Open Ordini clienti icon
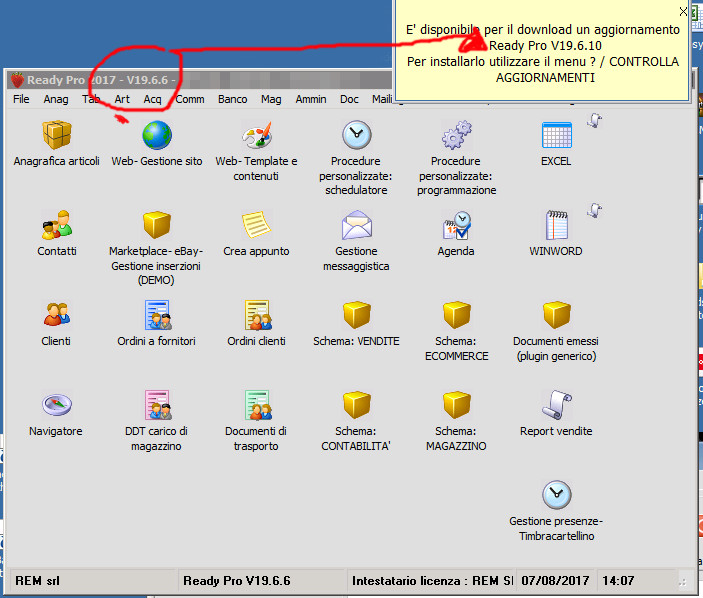Screen dimensions: 703x598 (x=258, y=315)
